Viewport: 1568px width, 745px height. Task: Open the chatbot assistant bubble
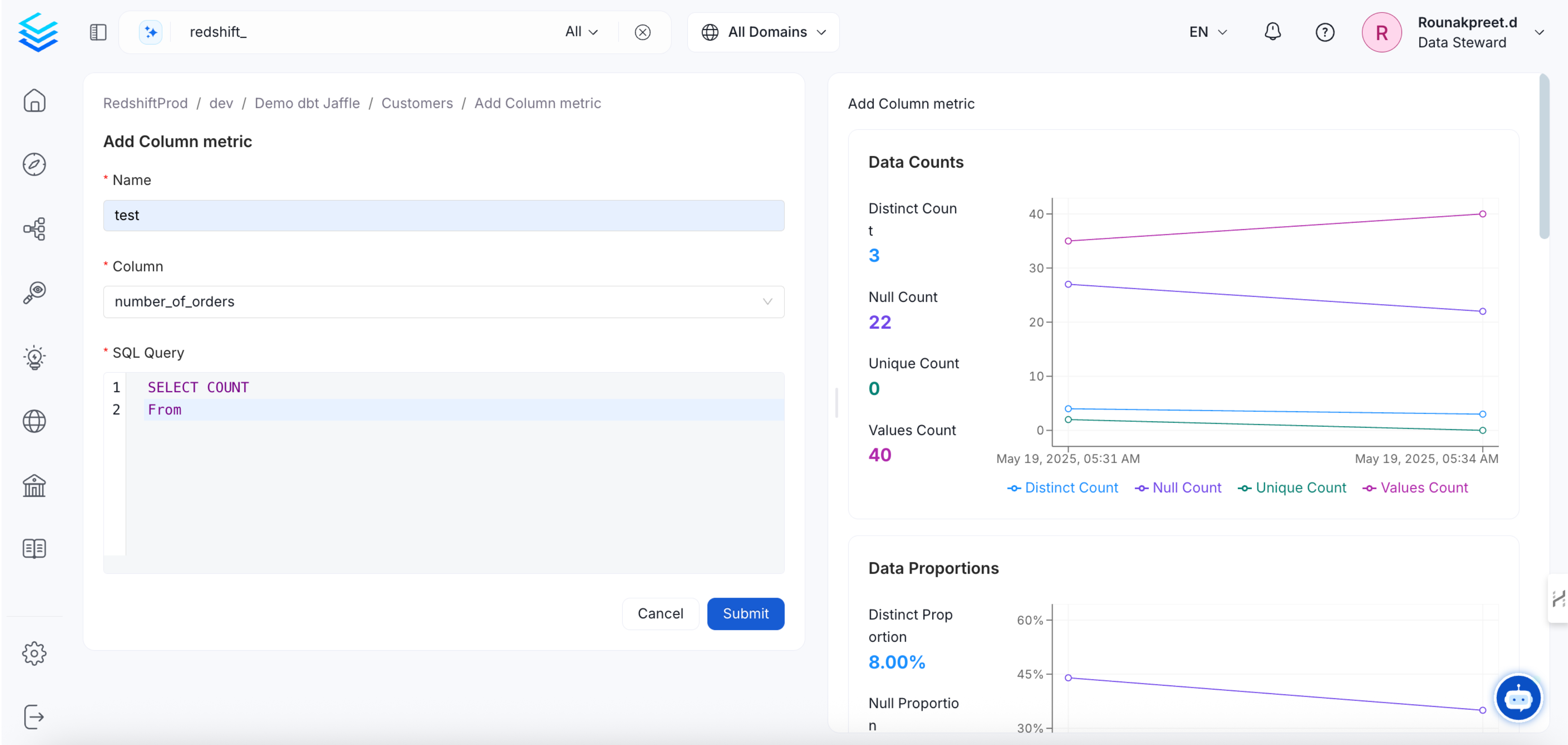coord(1517,698)
